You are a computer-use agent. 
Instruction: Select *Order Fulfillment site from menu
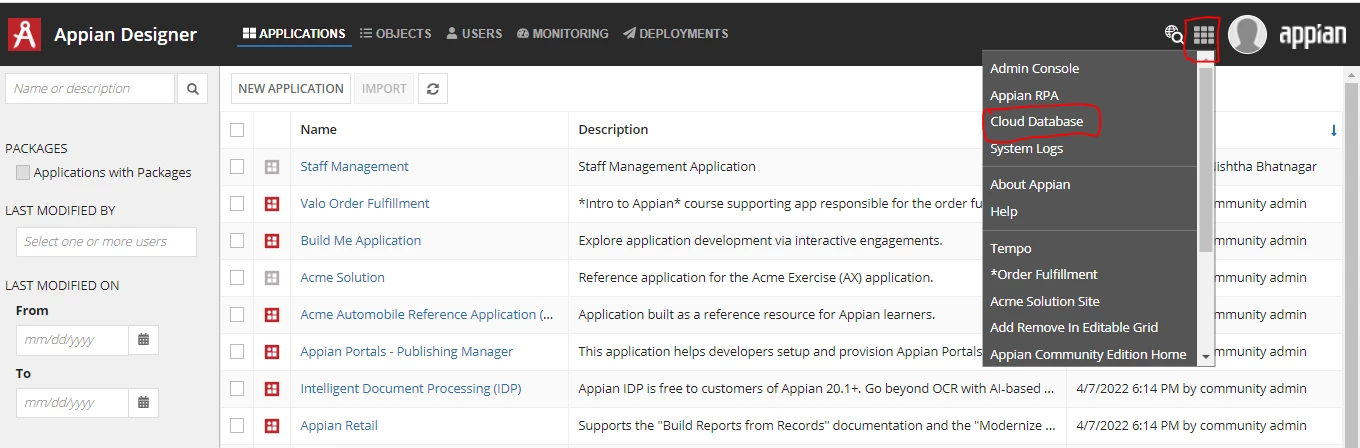click(1043, 275)
